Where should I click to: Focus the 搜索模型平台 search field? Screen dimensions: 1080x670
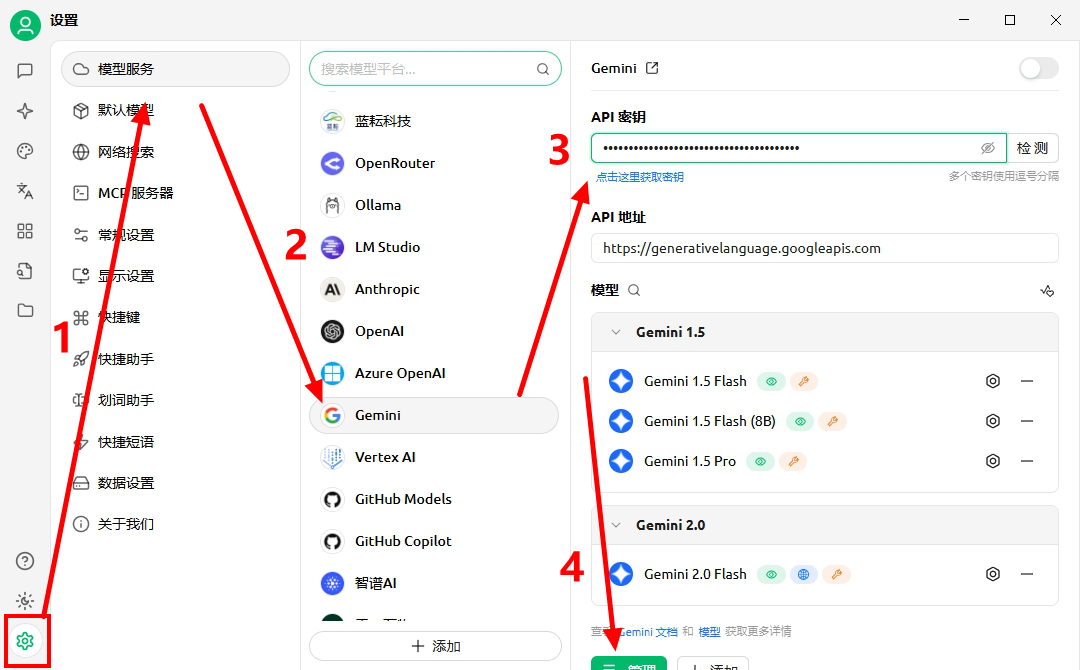pyautogui.click(x=435, y=69)
